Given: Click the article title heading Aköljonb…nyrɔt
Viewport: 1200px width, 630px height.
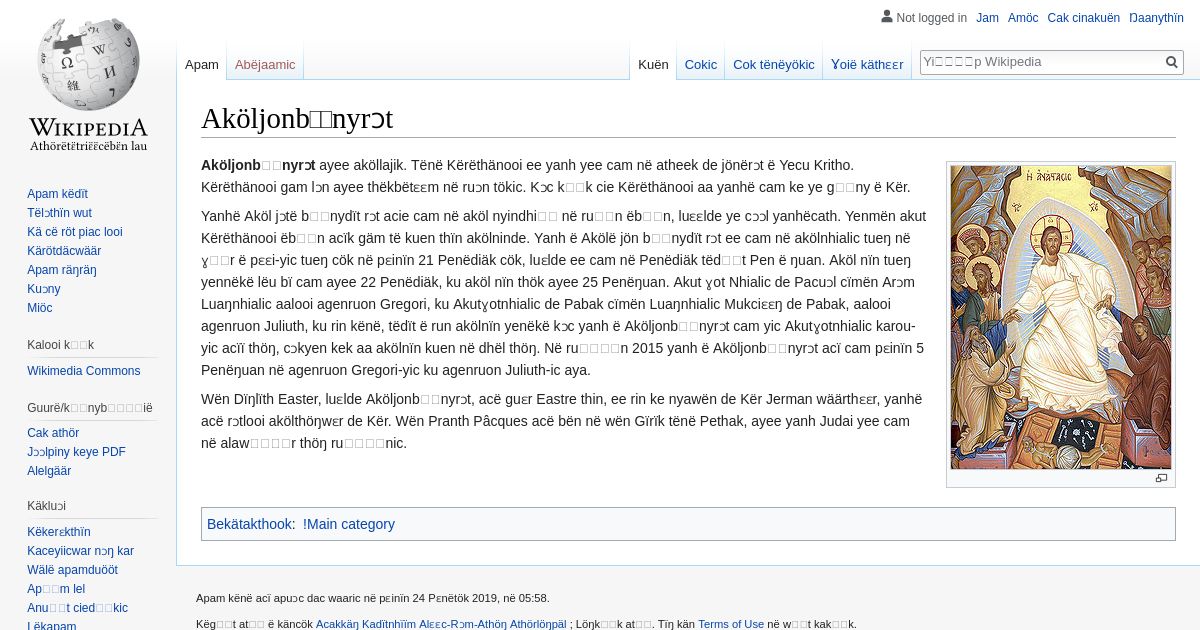Looking at the screenshot, I should (297, 119).
